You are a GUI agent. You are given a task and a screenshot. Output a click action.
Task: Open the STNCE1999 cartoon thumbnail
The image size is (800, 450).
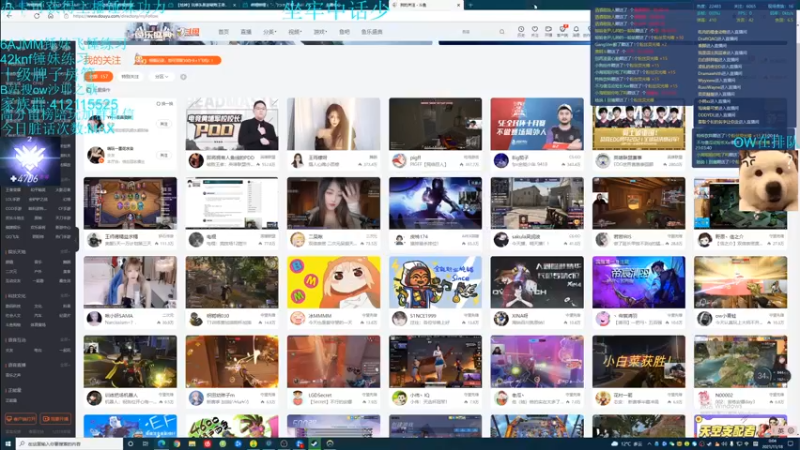pos(435,282)
